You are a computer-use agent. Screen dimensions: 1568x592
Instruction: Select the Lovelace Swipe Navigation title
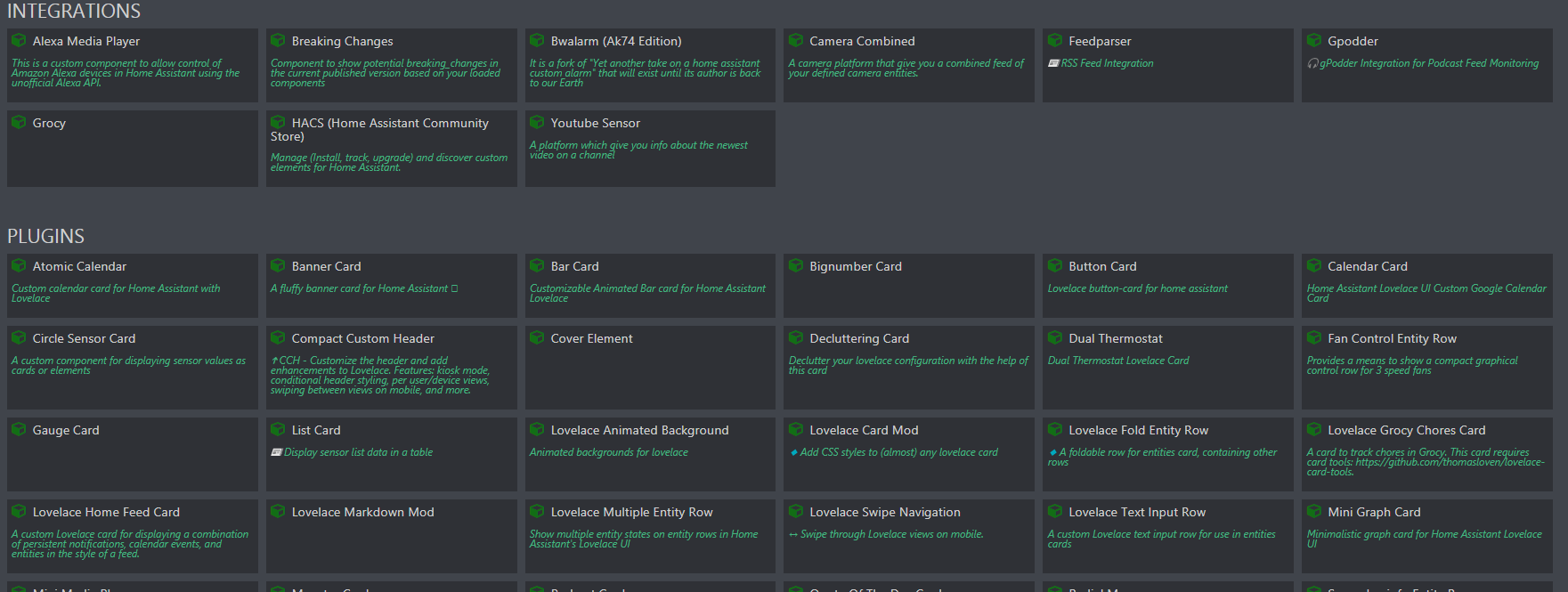click(x=885, y=512)
